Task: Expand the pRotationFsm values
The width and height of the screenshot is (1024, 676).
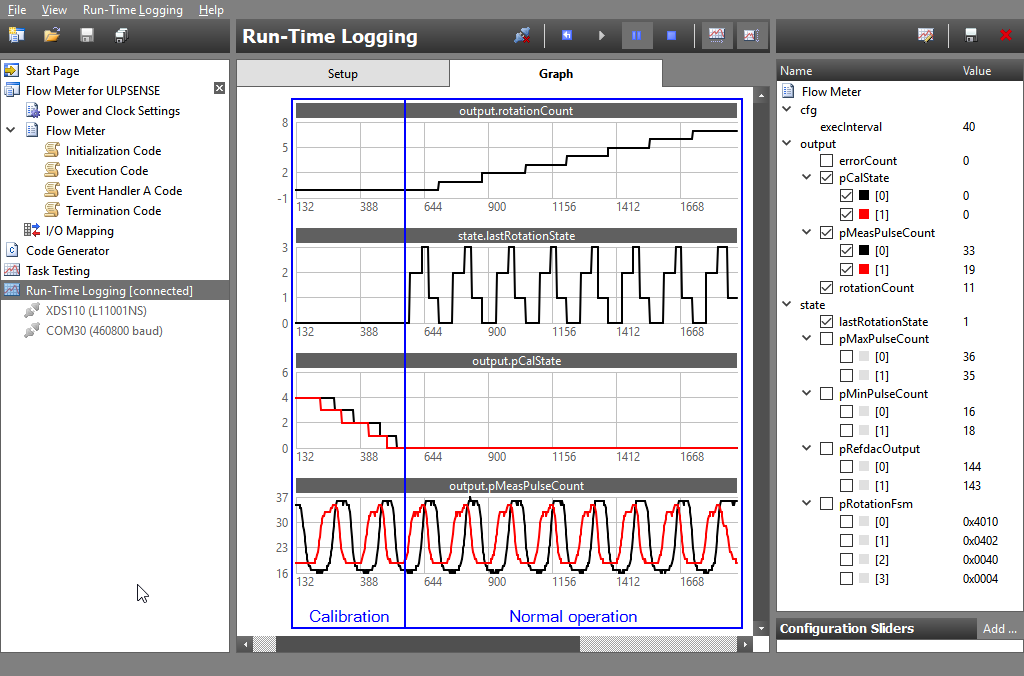Action: (x=806, y=503)
